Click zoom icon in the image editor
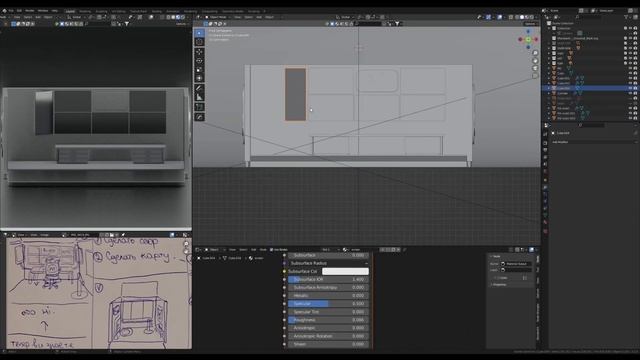This screenshot has width=640, height=360. (x=187, y=244)
